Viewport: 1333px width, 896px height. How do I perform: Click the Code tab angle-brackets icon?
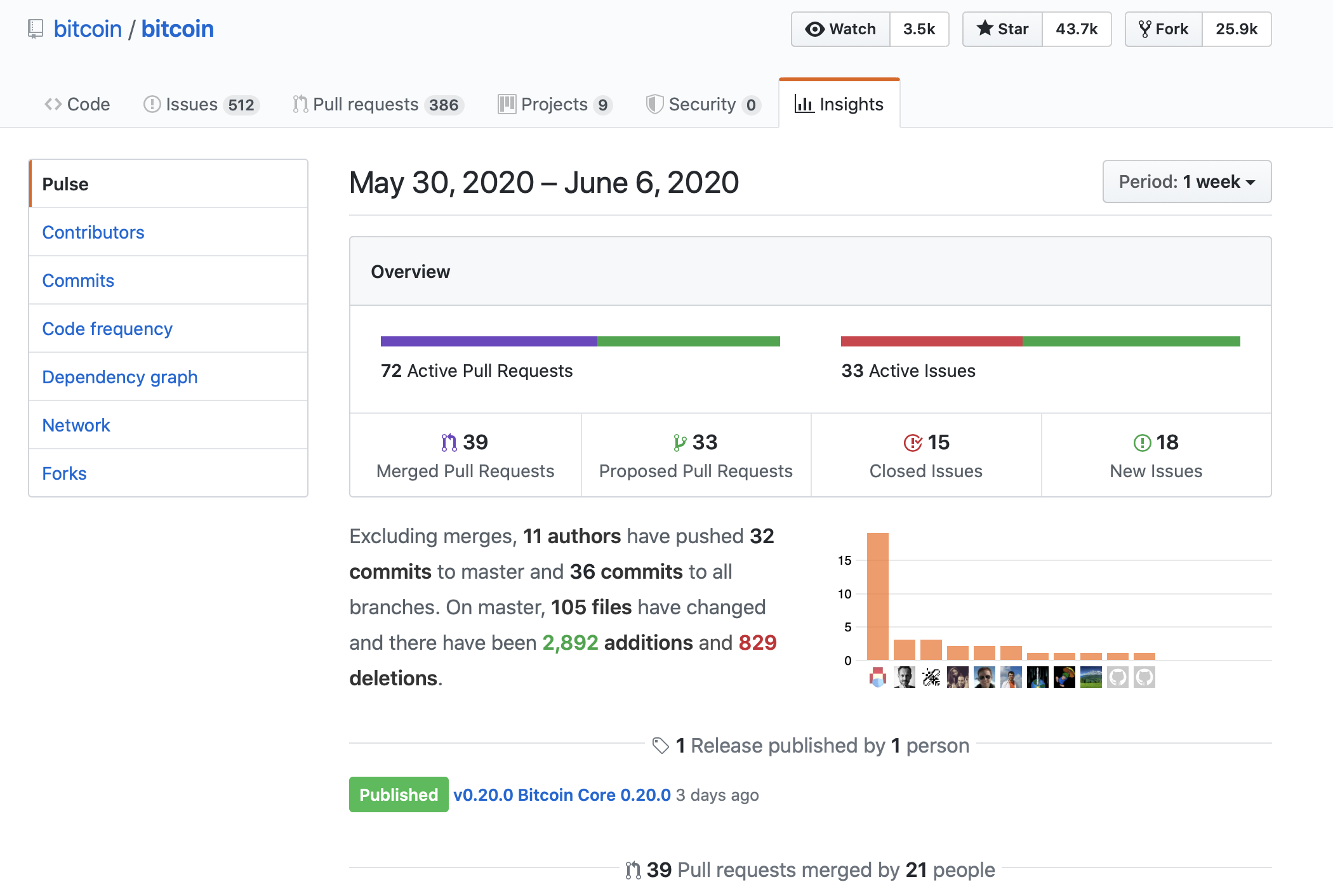(53, 104)
